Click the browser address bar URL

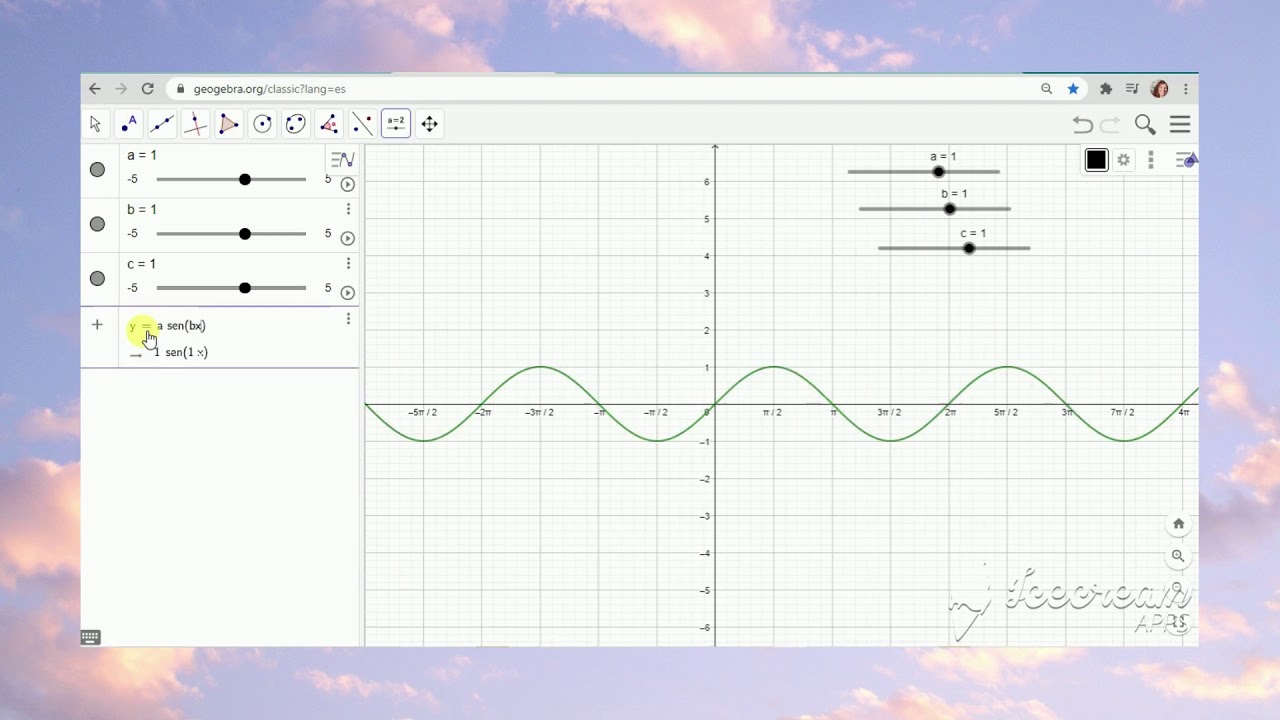coord(270,89)
